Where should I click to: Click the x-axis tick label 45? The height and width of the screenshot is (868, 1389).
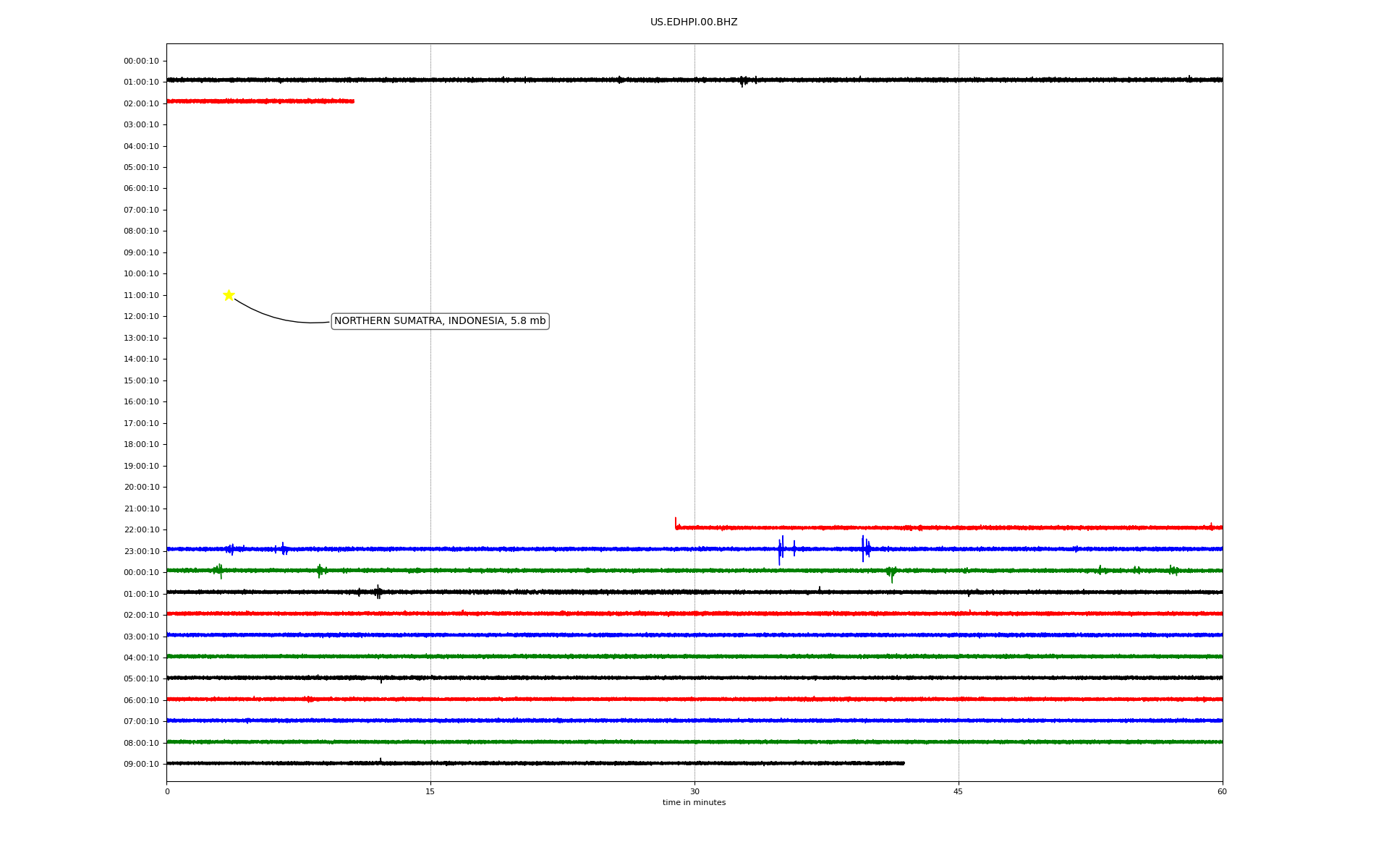tap(958, 791)
